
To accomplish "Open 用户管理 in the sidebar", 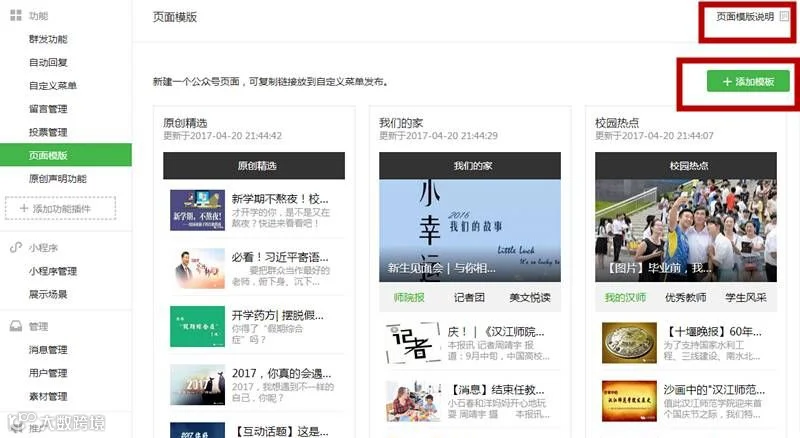I will point(48,373).
